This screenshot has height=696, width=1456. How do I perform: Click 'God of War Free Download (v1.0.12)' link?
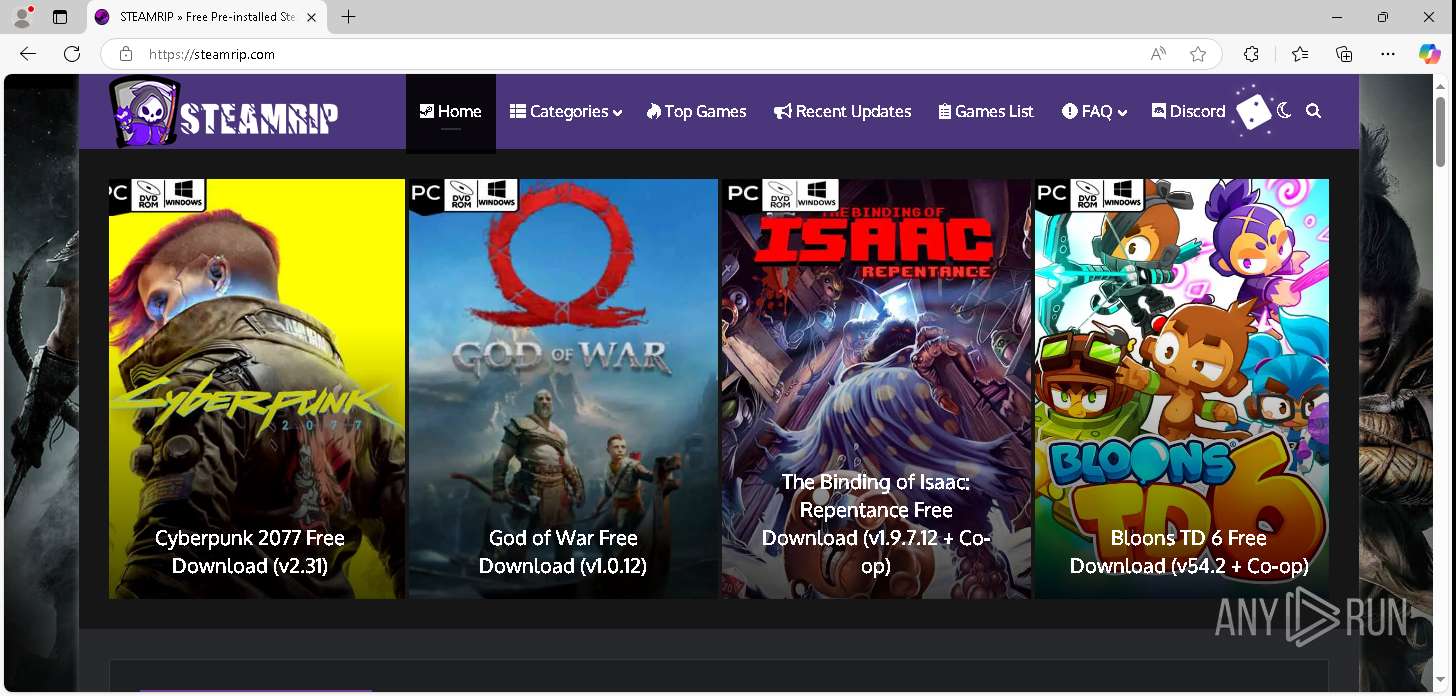click(563, 552)
